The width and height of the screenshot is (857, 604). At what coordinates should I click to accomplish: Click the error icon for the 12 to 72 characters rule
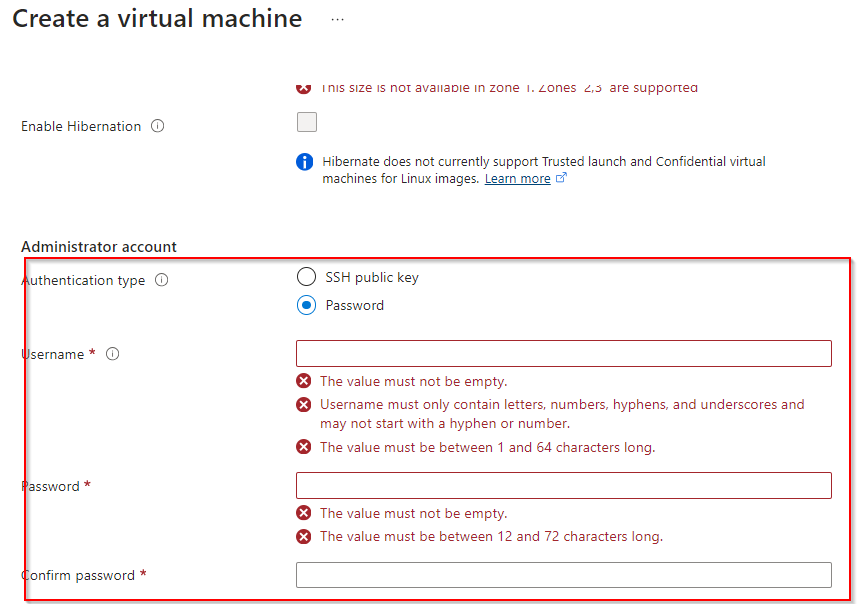[x=304, y=537]
